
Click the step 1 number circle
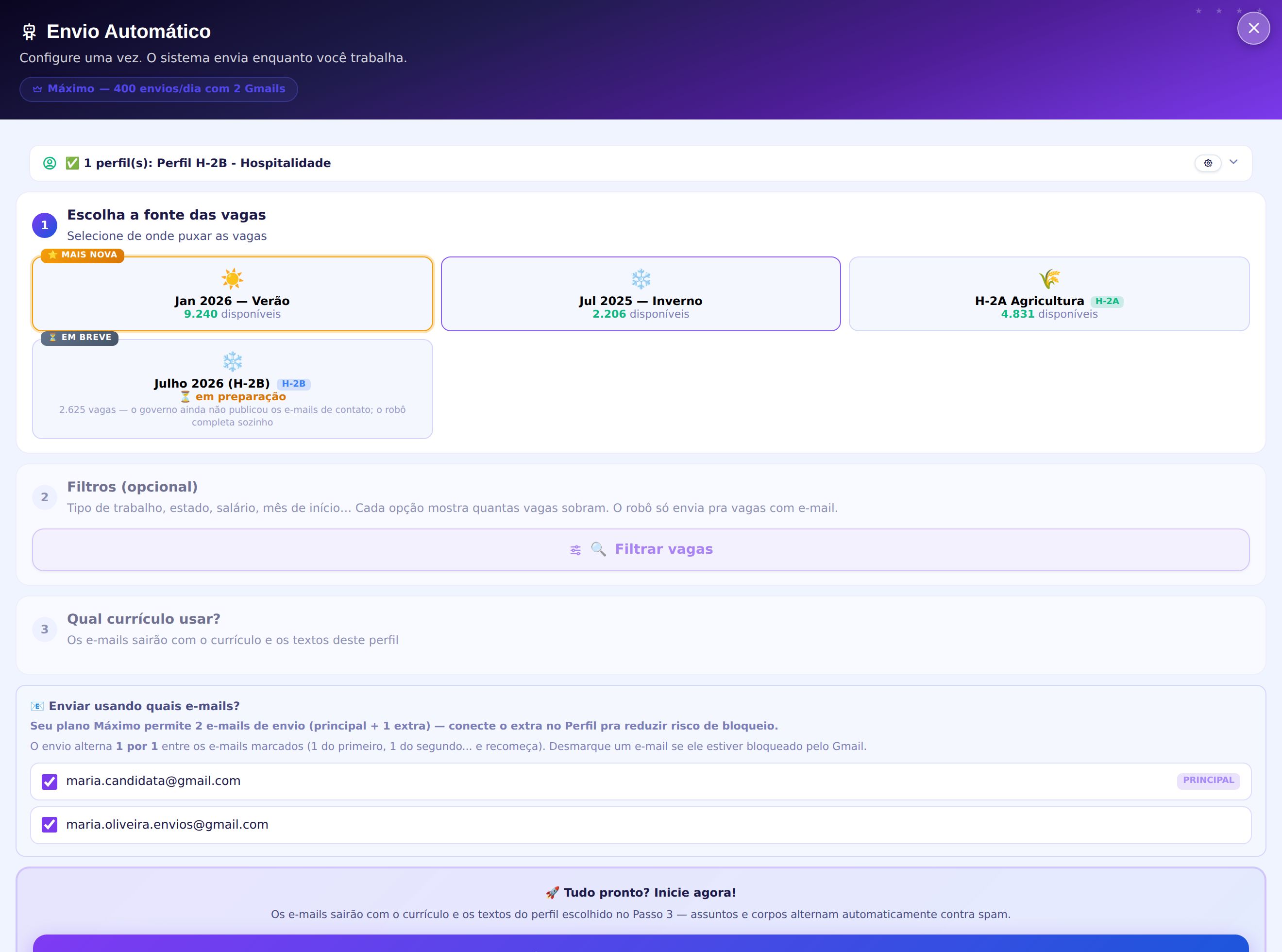[44, 225]
